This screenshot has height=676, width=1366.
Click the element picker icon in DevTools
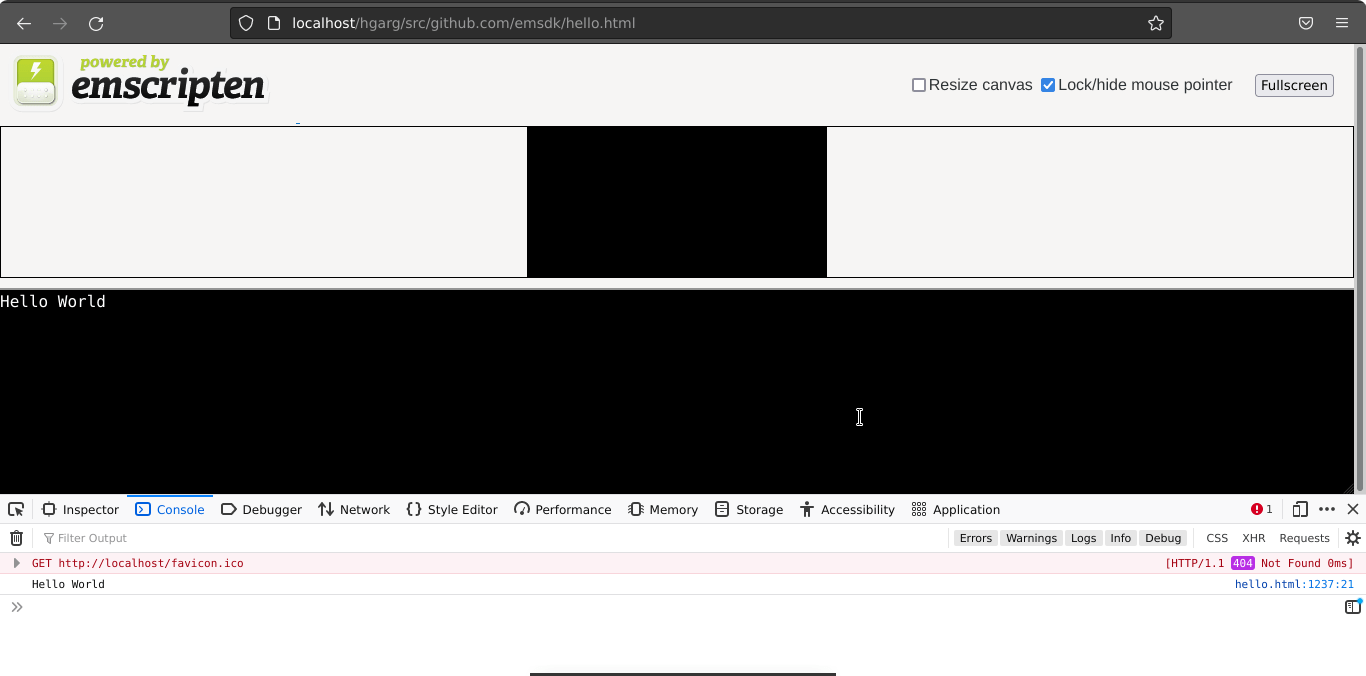point(16,509)
